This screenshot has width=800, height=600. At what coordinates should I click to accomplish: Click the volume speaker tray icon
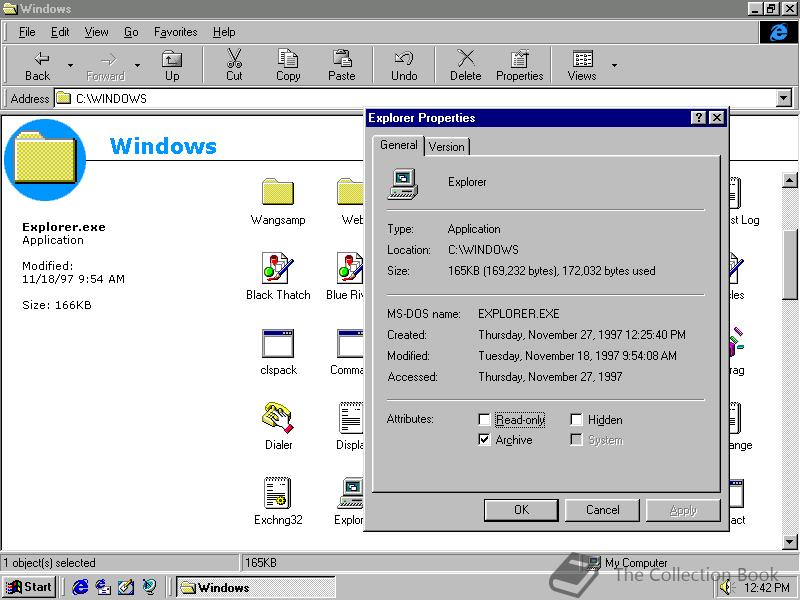point(726,588)
